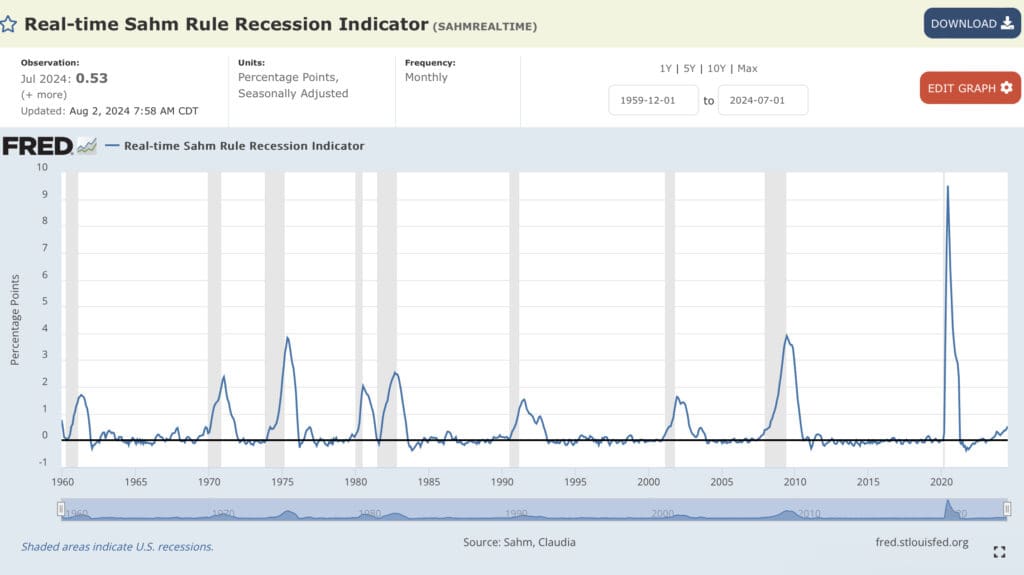Screen dimensions: 1024x575
Task: Click the series legend label text
Action: pos(244,146)
